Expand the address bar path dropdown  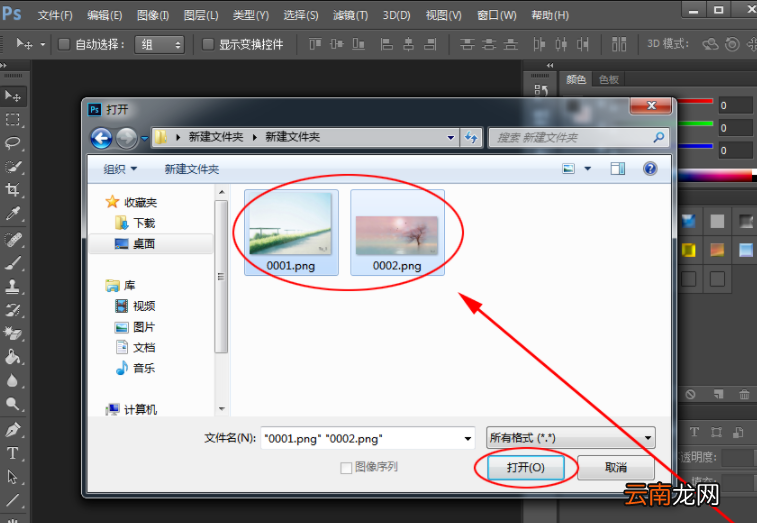tap(451, 138)
